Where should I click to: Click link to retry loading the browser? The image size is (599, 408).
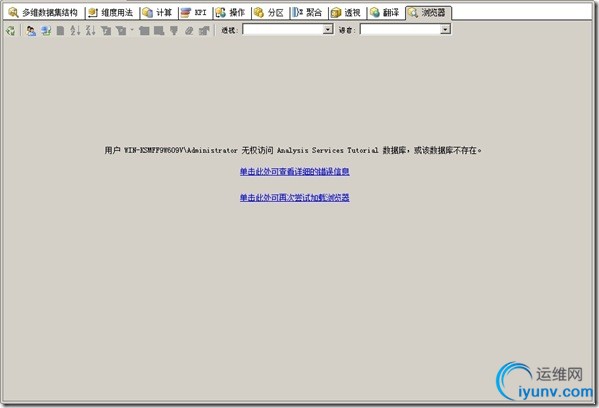point(295,198)
